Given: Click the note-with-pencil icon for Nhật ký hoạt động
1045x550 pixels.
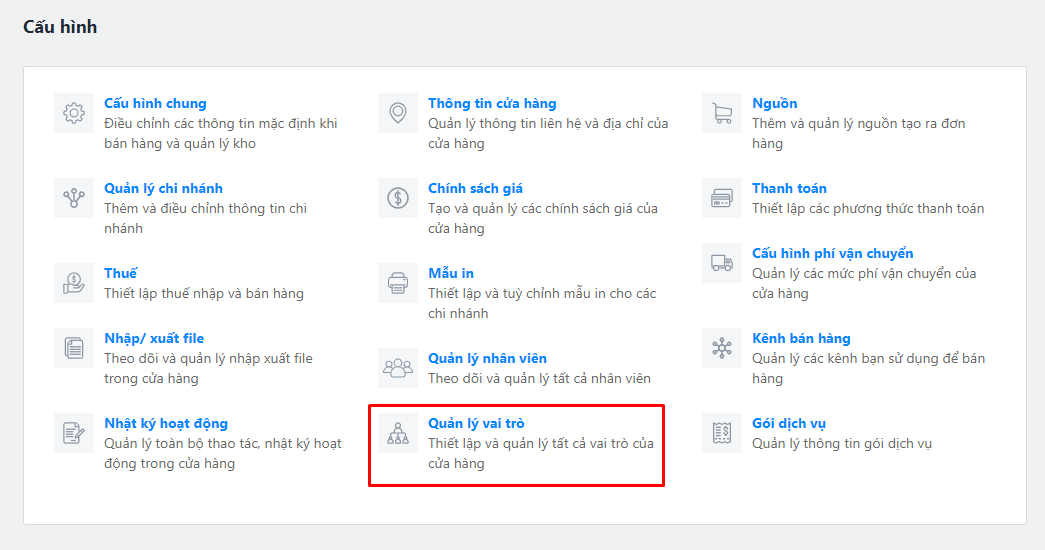Looking at the screenshot, I should [74, 433].
